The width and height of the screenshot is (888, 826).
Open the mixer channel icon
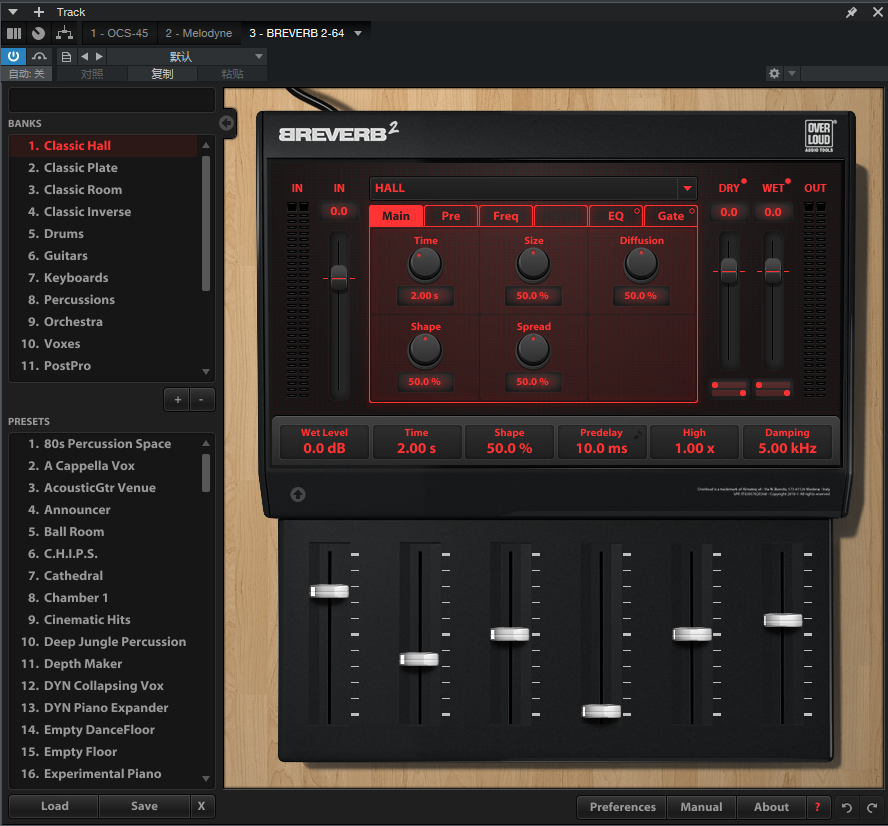click(x=14, y=33)
